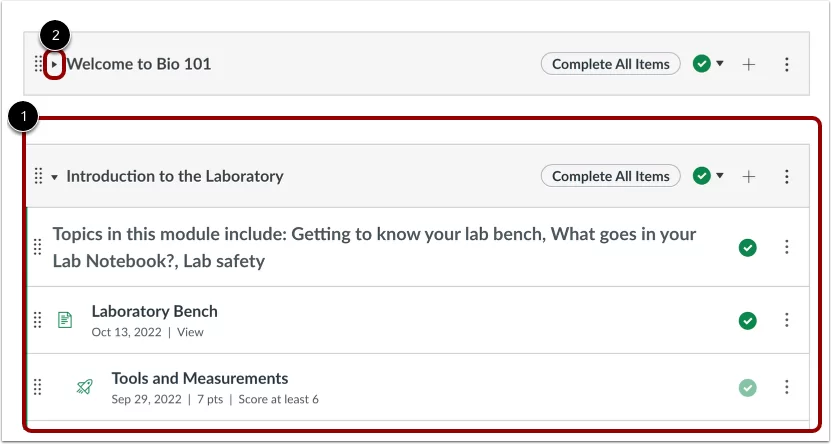Open the options menu for Tools and Measurements

[786, 387]
